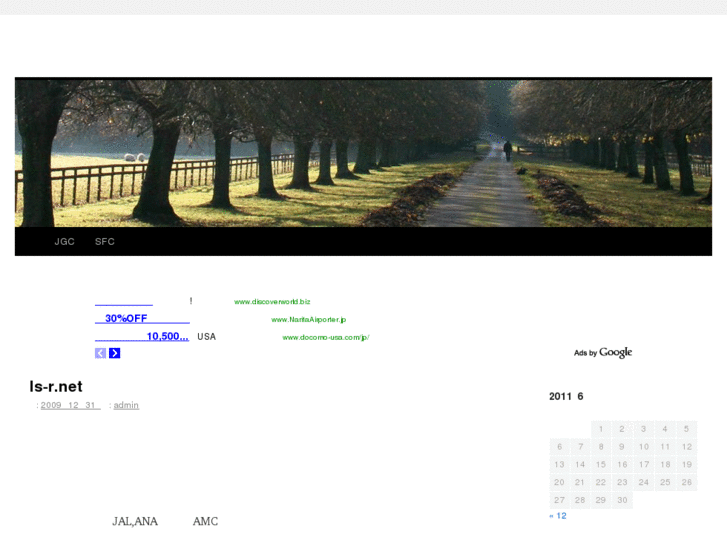Select day 10 in the calendar

click(644, 447)
